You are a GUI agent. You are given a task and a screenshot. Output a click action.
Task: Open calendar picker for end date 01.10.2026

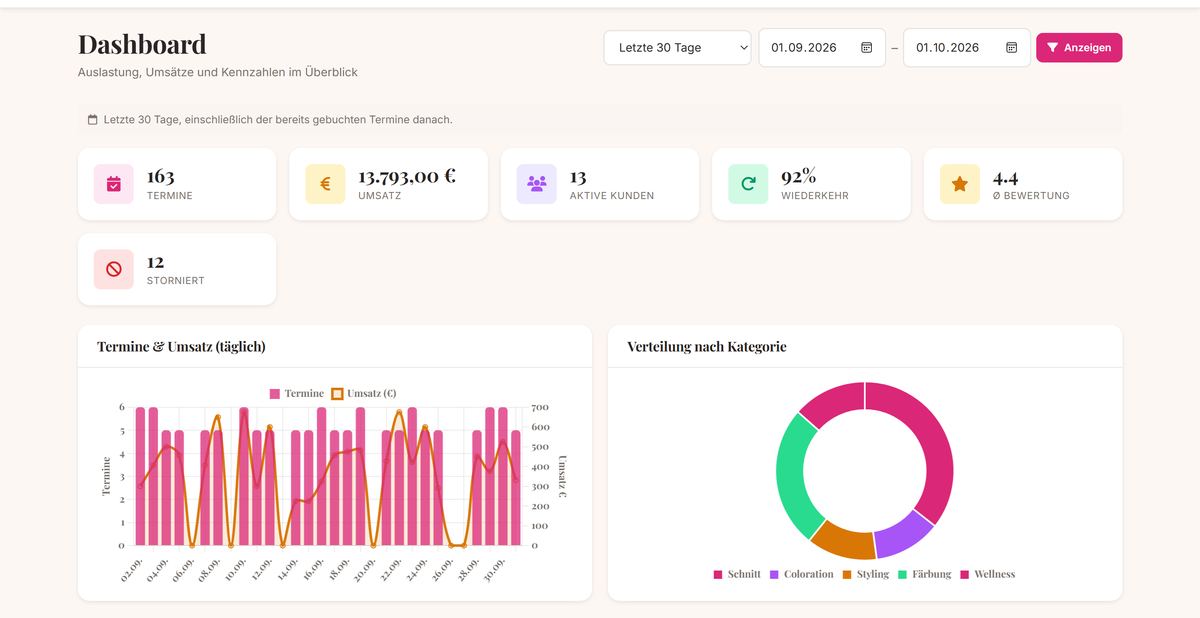[x=1011, y=47]
